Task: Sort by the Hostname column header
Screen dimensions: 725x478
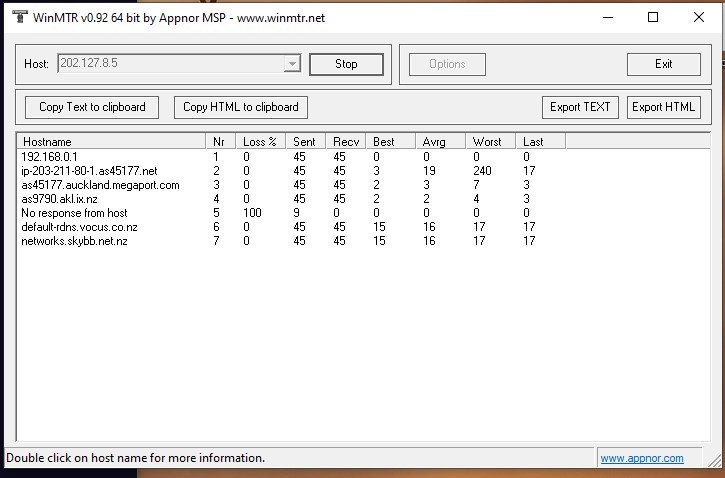Action: coord(111,141)
